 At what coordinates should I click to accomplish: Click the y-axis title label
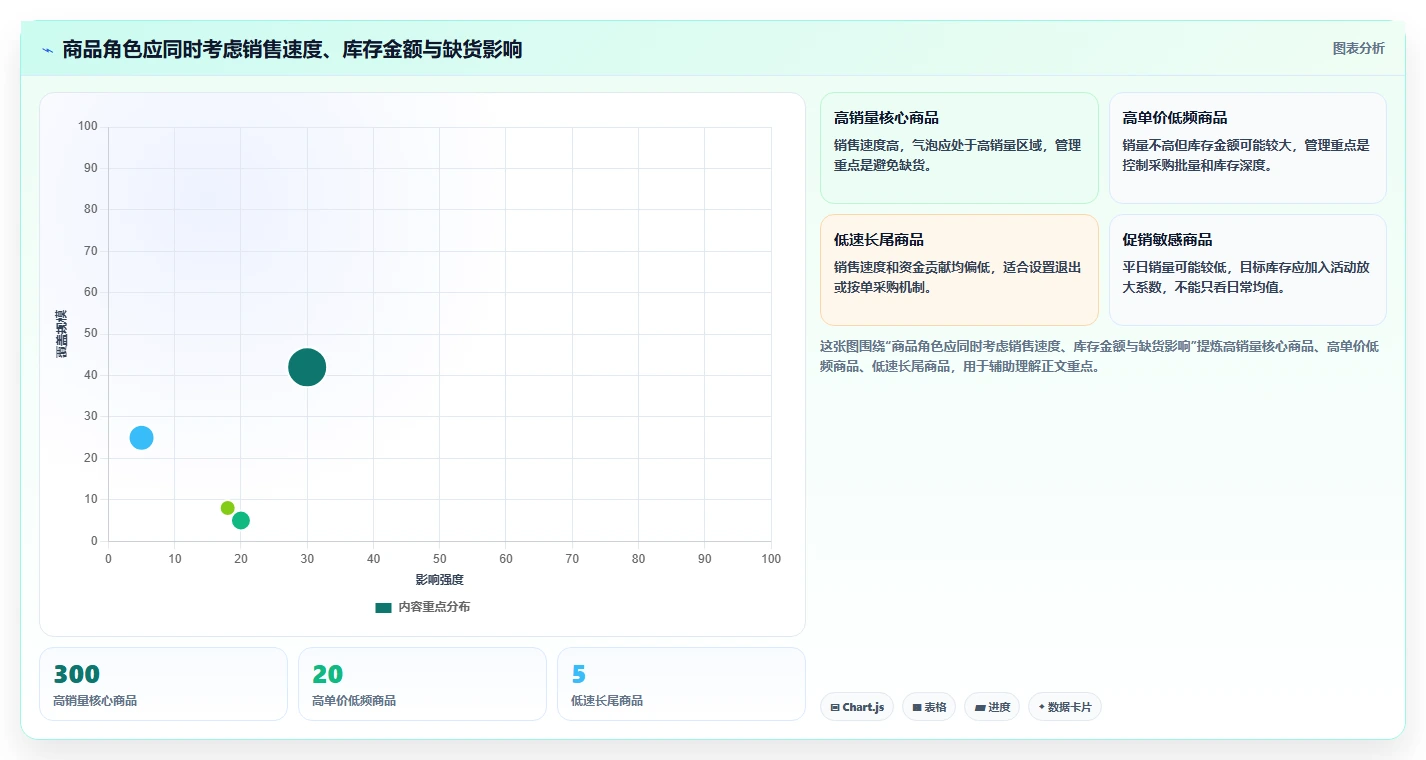61,334
